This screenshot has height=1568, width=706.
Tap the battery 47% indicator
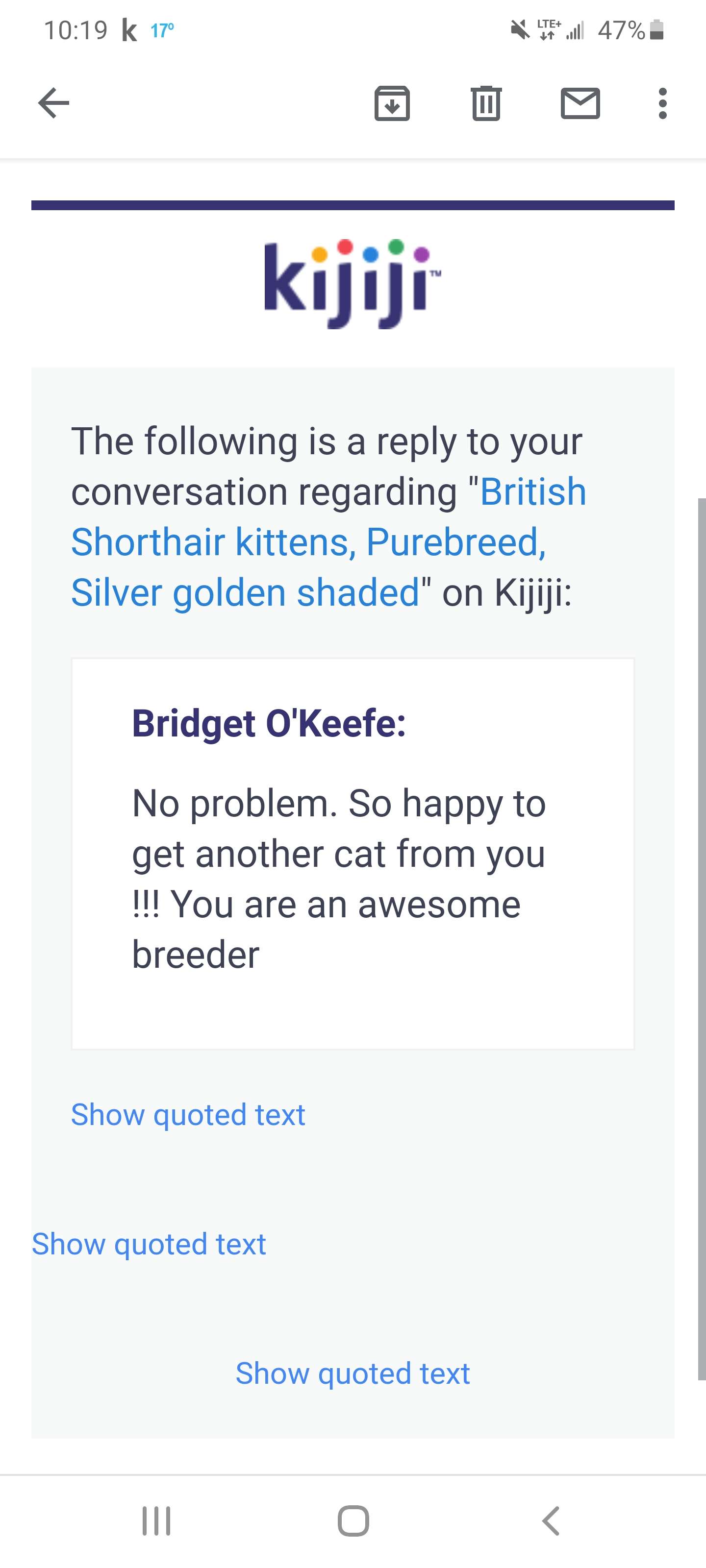(x=630, y=30)
